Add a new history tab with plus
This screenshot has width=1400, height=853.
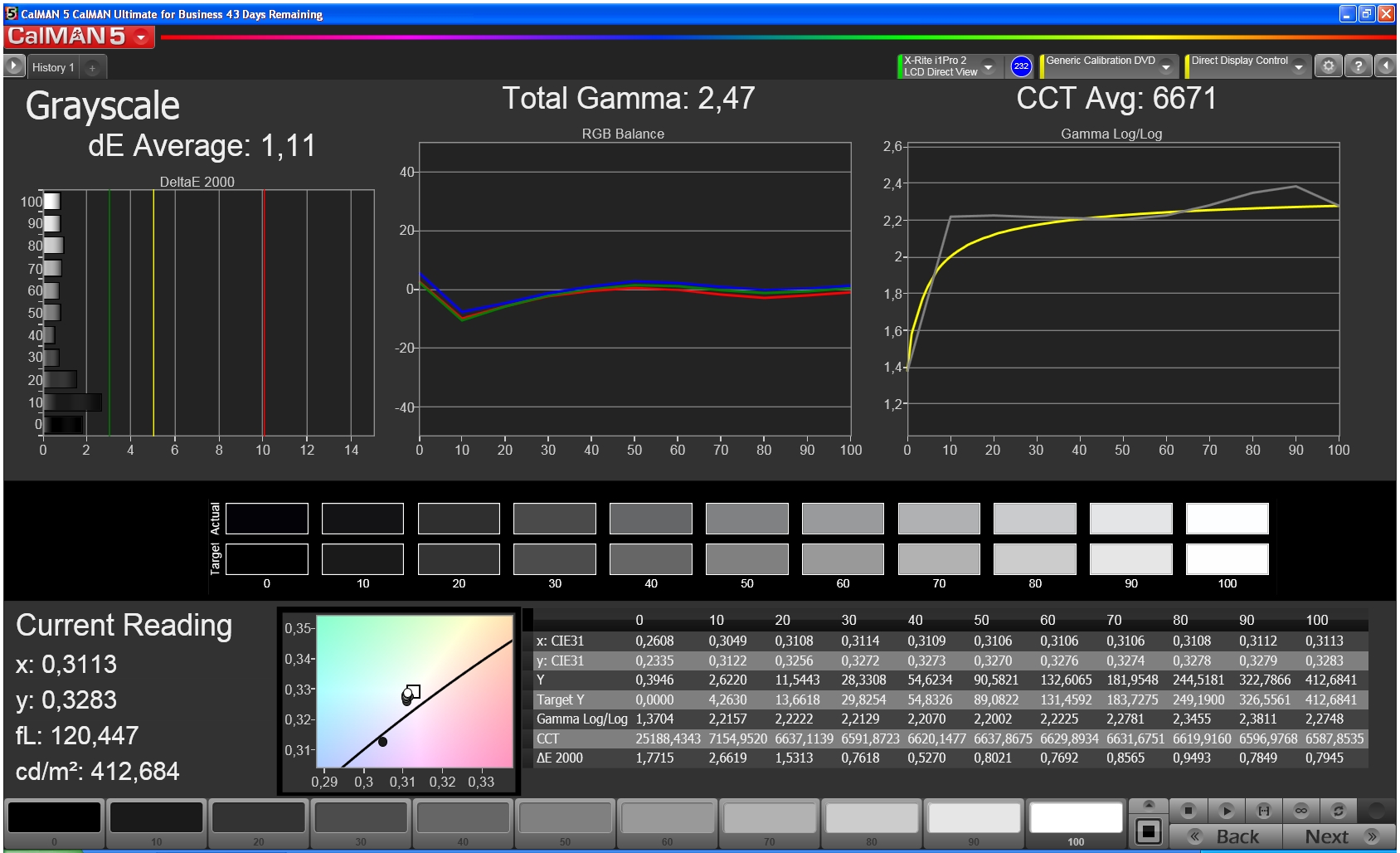tap(92, 67)
